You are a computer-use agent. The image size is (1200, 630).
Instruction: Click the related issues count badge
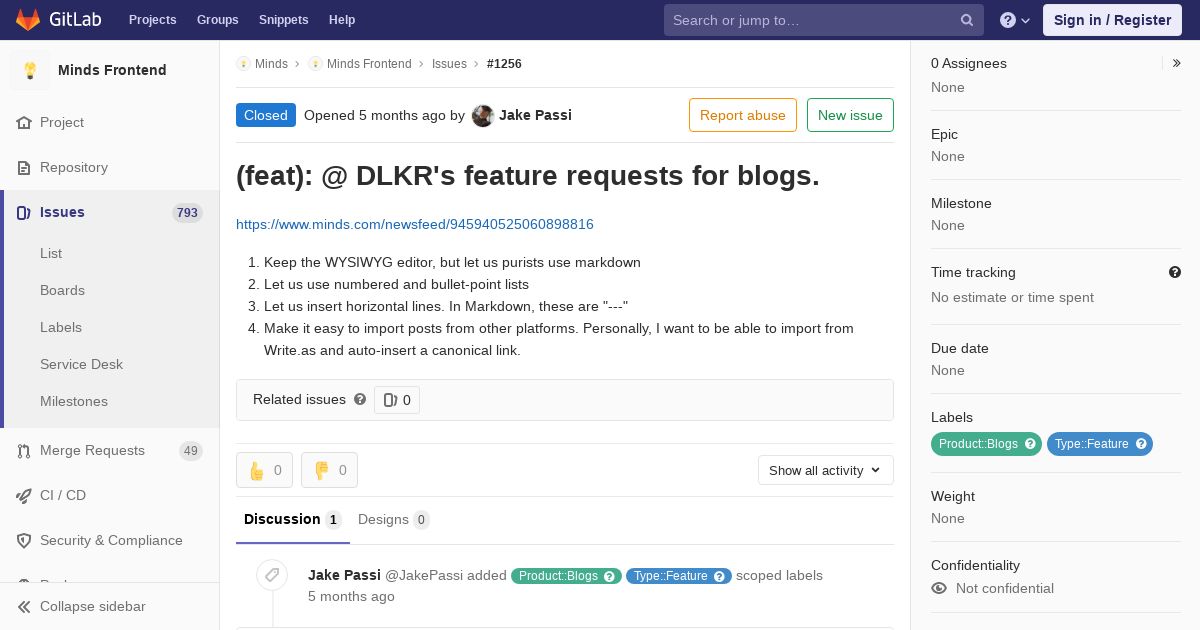pyautogui.click(x=397, y=400)
